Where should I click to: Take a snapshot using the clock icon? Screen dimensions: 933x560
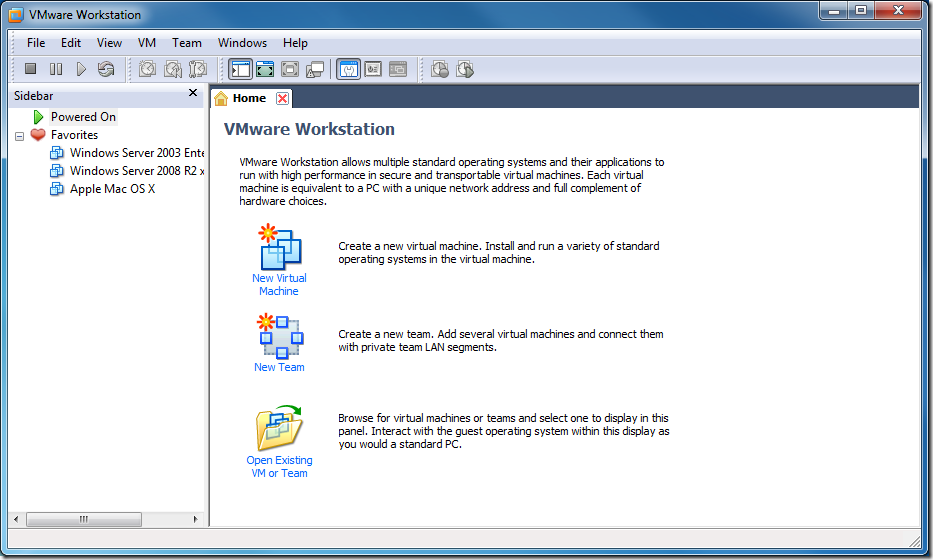pyautogui.click(x=148, y=69)
